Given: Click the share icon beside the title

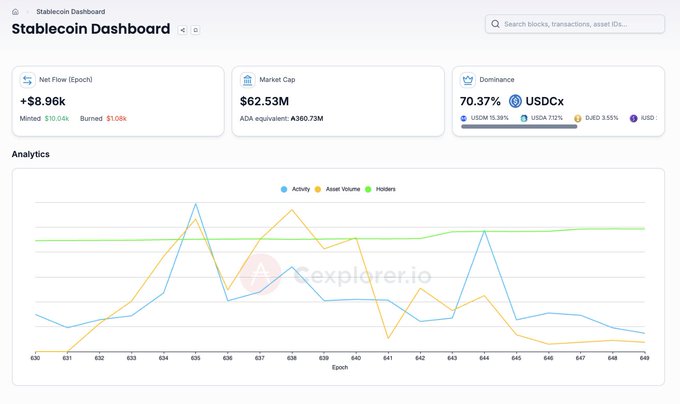Looking at the screenshot, I should (x=183, y=30).
